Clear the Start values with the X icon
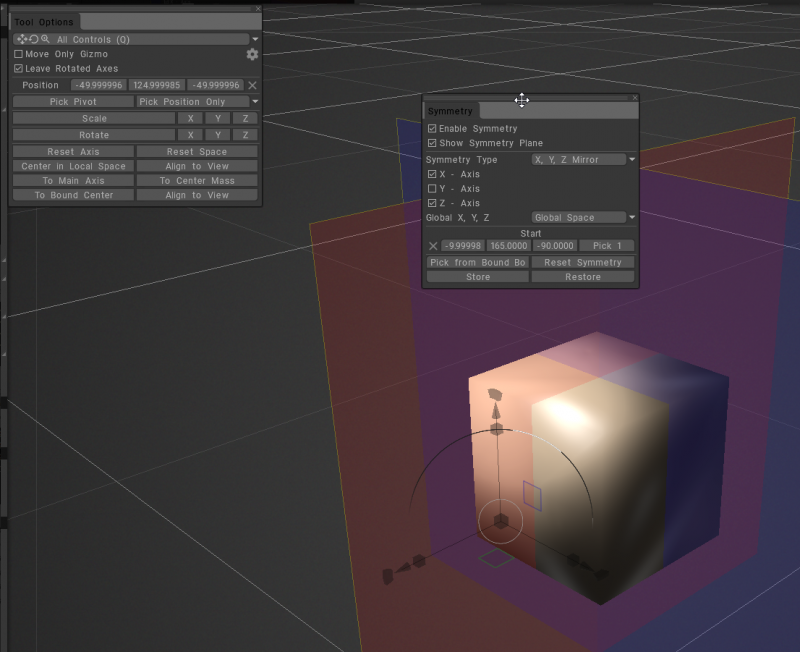The height and width of the screenshot is (652, 800). pyautogui.click(x=433, y=245)
